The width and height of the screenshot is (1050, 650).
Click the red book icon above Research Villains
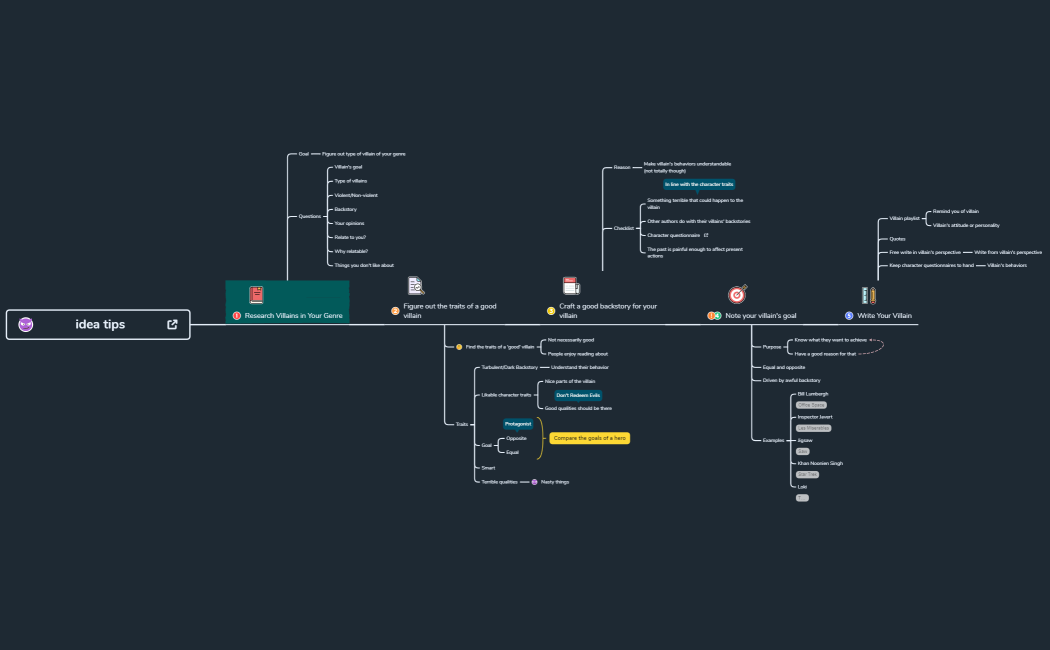256,294
